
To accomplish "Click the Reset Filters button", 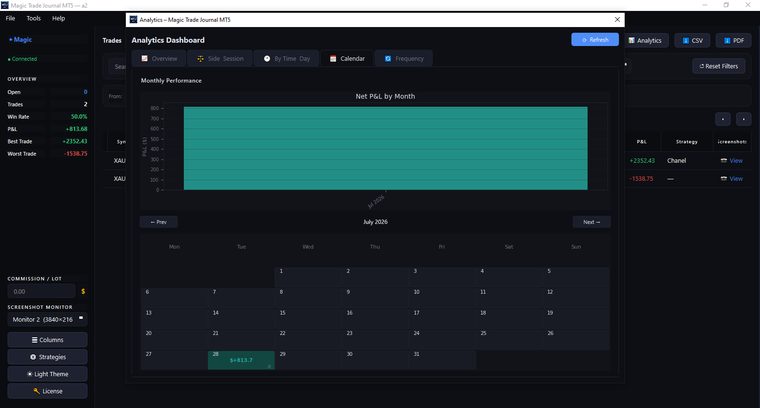I will click(719, 66).
